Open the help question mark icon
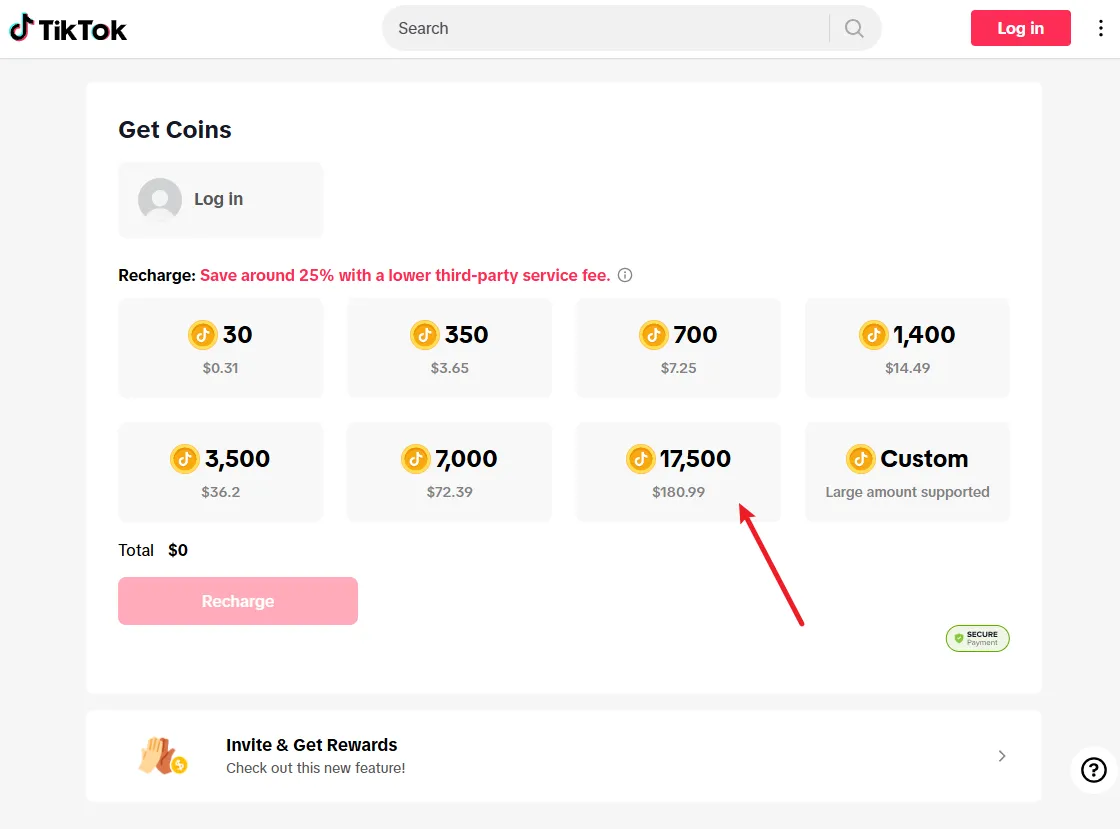The height and width of the screenshot is (829, 1120). tap(1094, 769)
